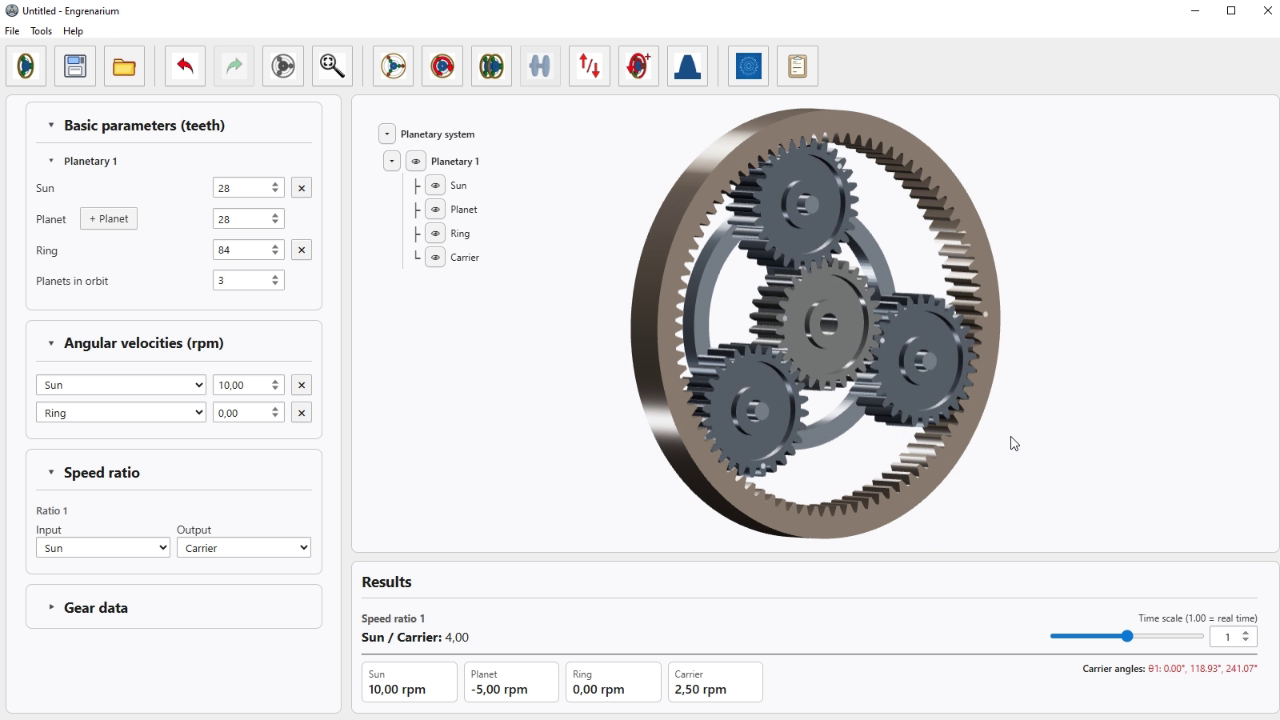This screenshot has height=720, width=1280.
Task: Remove the Sun teeth row with X
Action: [301, 188]
